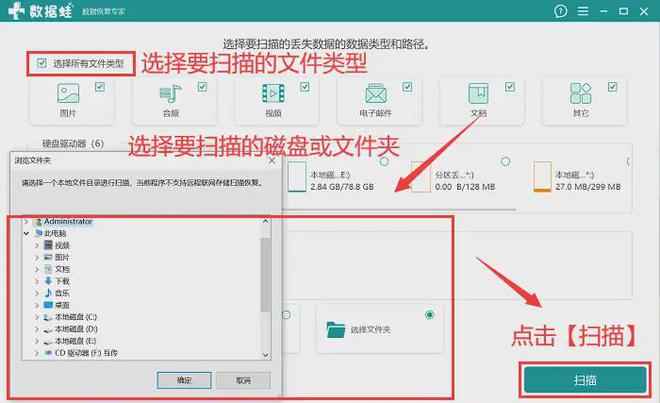Click 取消 in the browse folder dialog
The height and width of the screenshot is (403, 660).
(x=243, y=380)
